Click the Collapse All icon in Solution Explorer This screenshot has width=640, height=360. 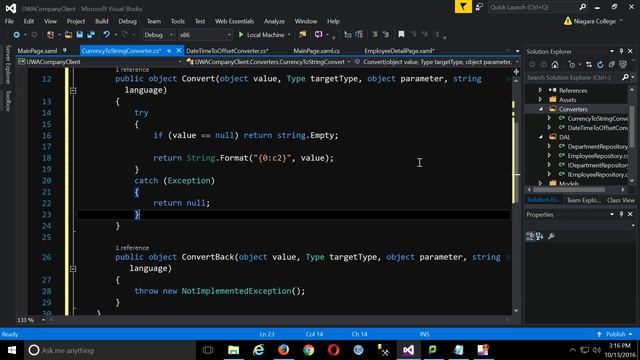click(x=611, y=64)
